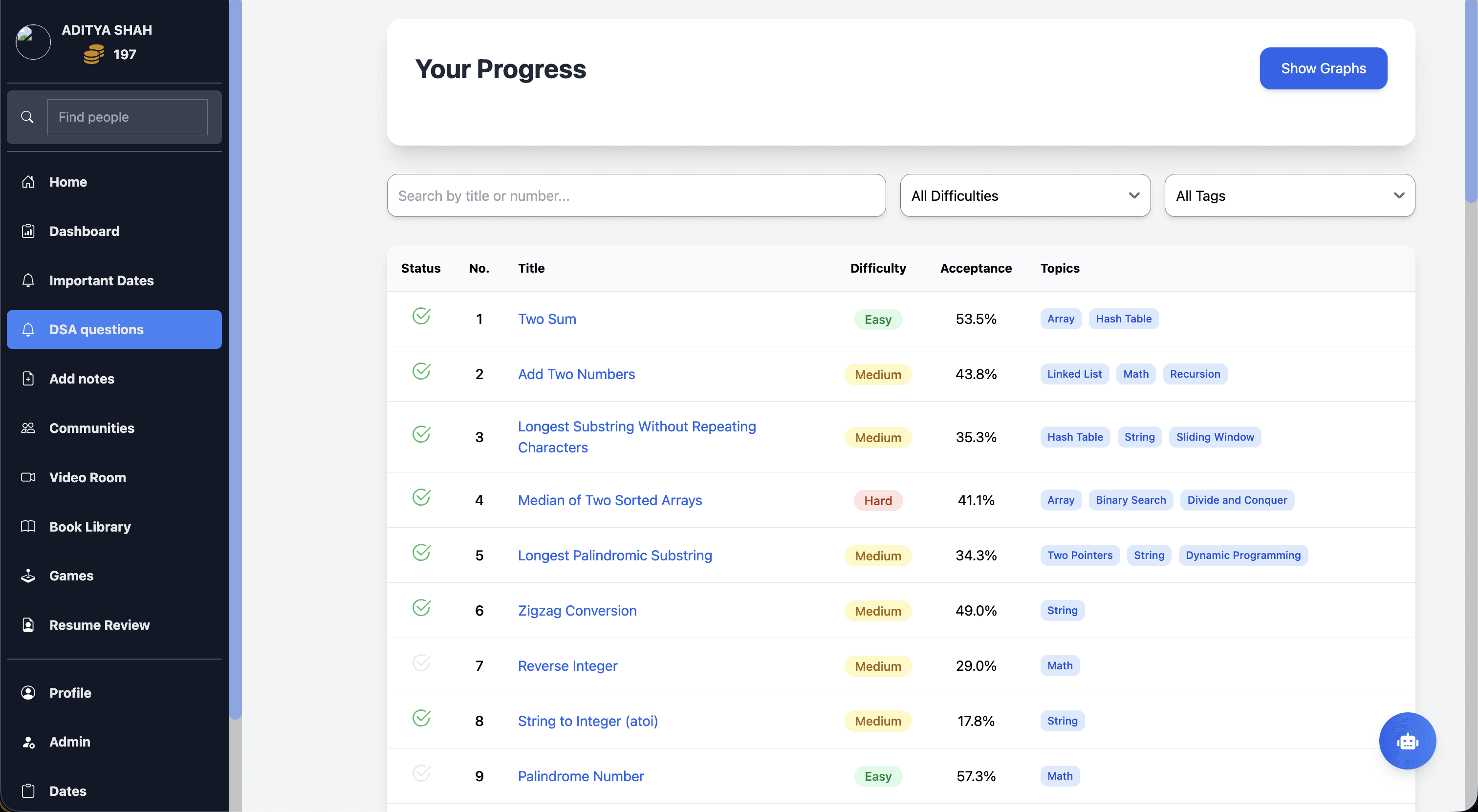Open the Median of Two Sorted Arrays link
This screenshot has height=812, width=1478.
[609, 500]
